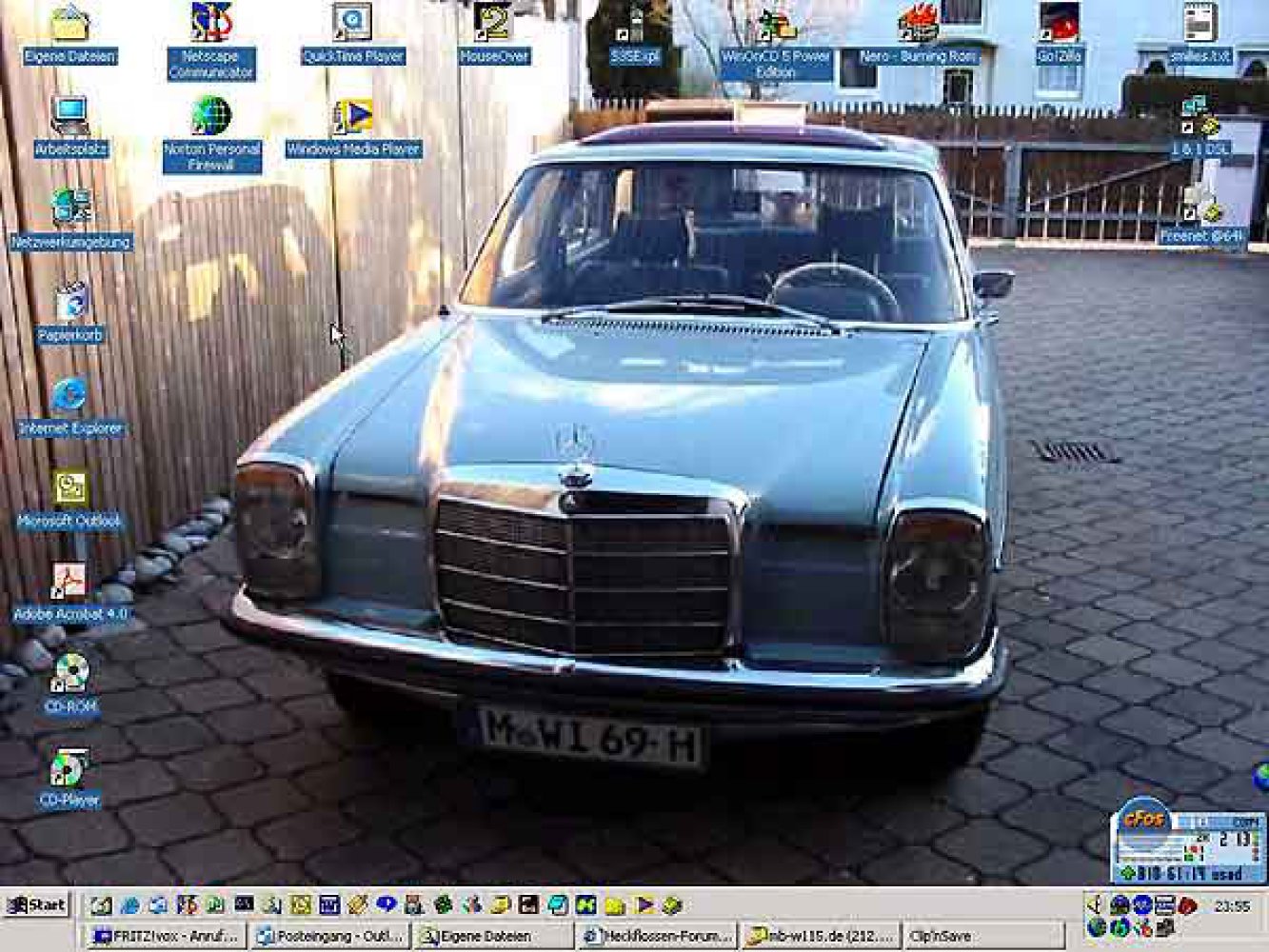The height and width of the screenshot is (952, 1269).
Task: Switch to Posteingang - Outlook taskbar button
Action: pos(330,937)
